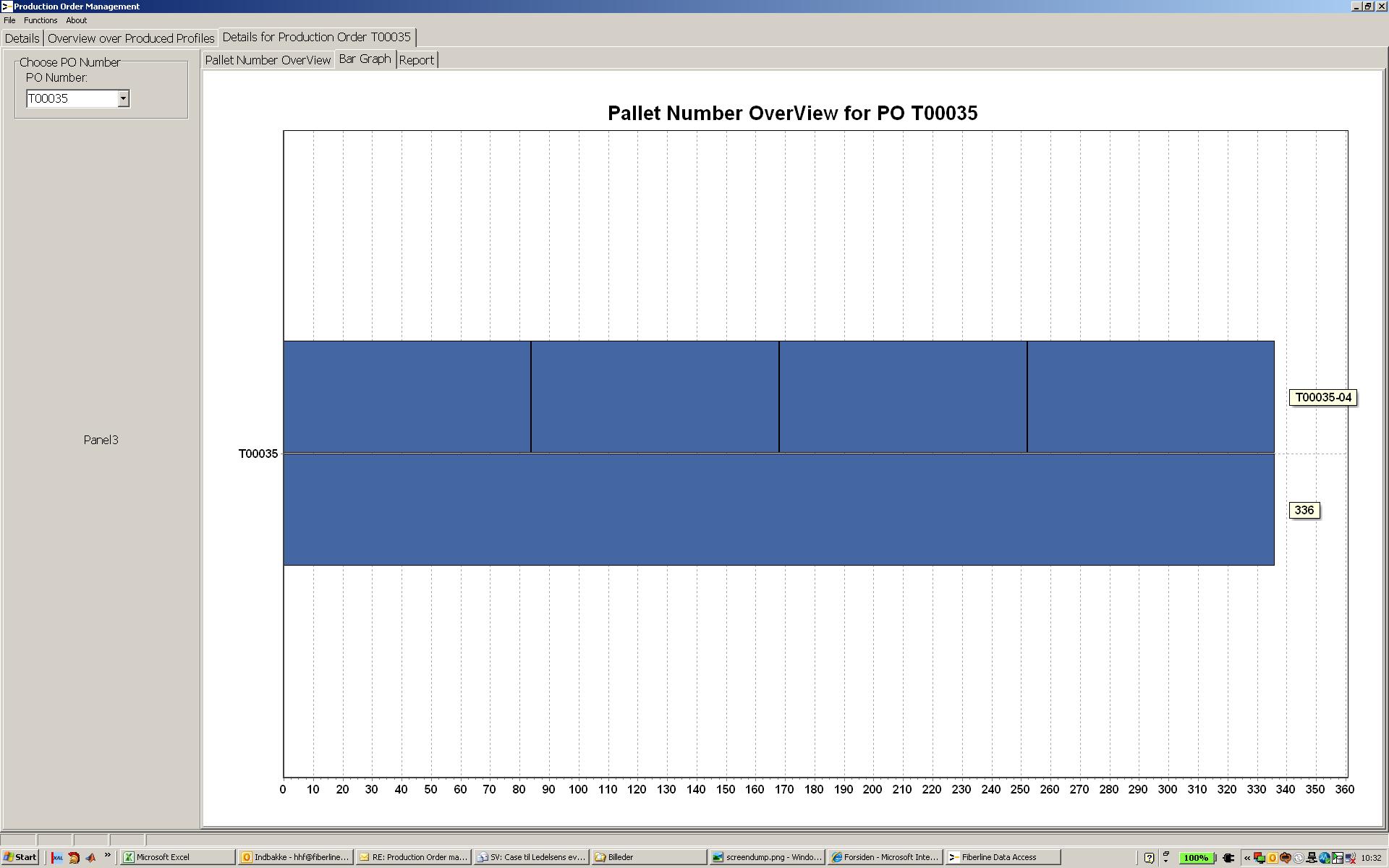Open the Functions menu

coord(41,20)
